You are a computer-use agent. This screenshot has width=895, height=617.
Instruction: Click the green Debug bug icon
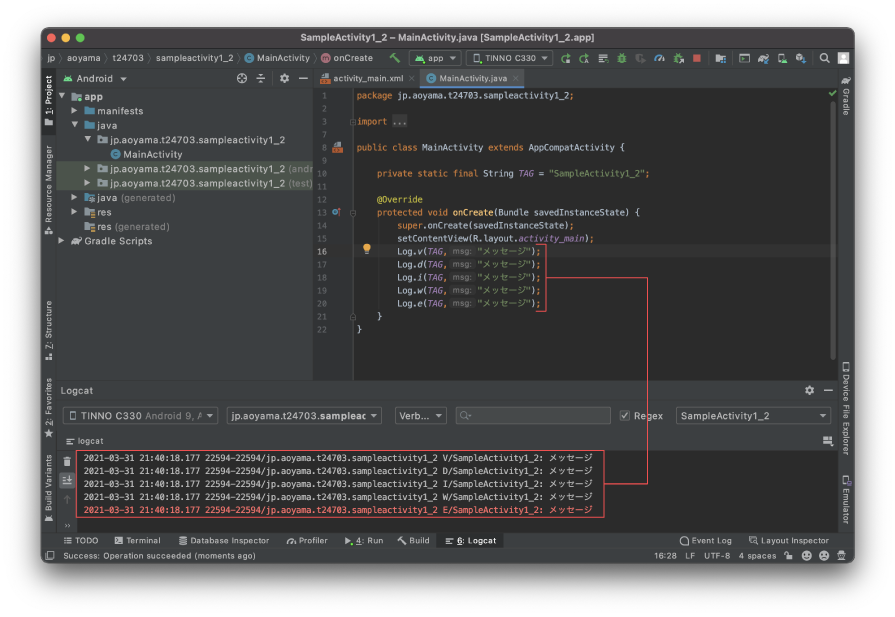tap(622, 58)
